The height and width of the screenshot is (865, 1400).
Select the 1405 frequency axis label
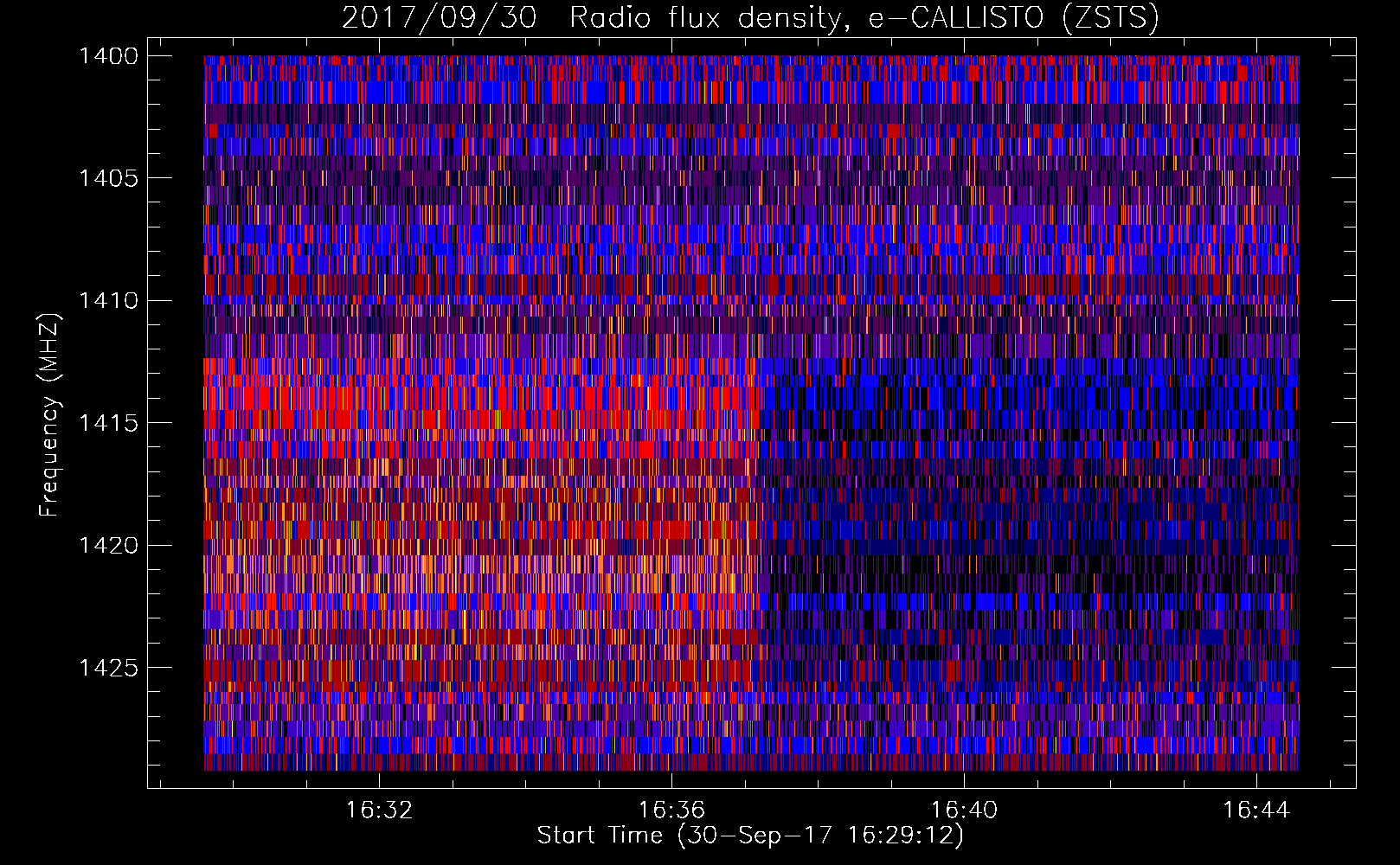(x=108, y=178)
